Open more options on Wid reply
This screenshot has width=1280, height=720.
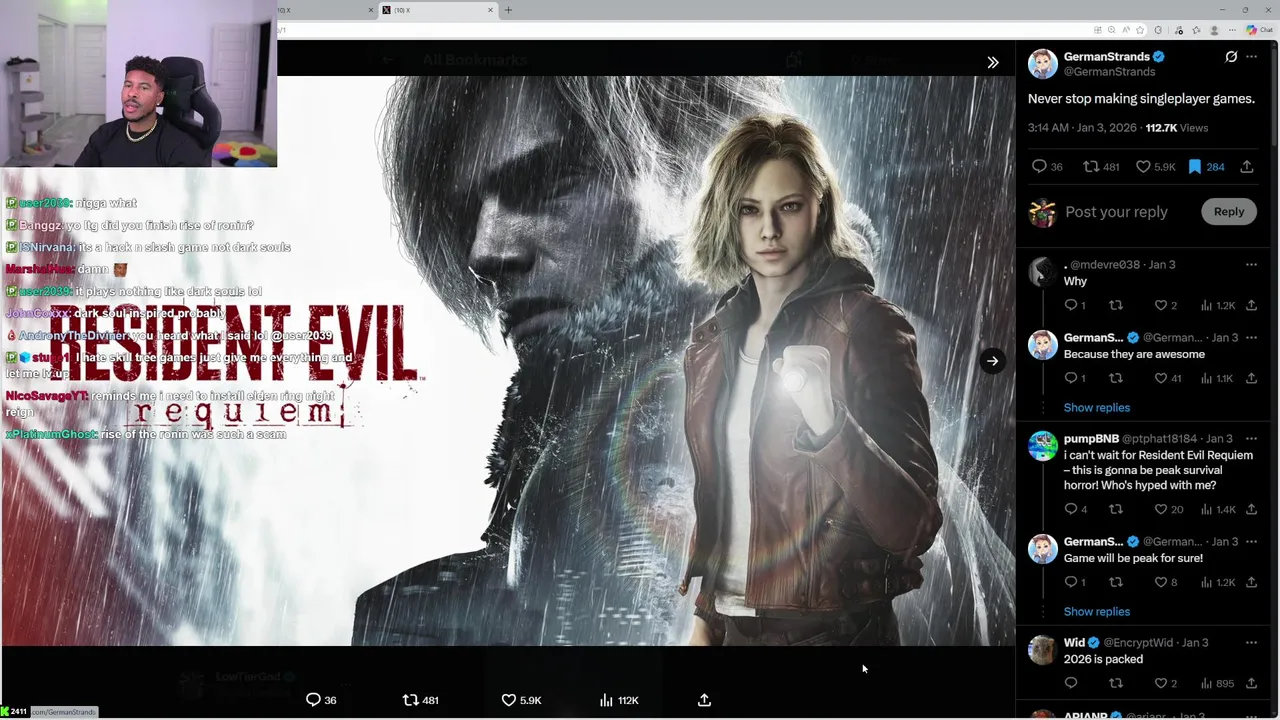point(1251,643)
